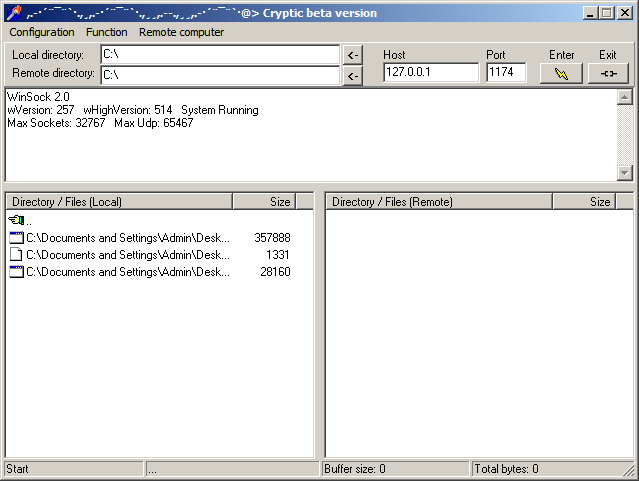Viewport: 639px width, 481px height.
Task: Click the Directory / Files (Local) column header
Action: (118, 202)
